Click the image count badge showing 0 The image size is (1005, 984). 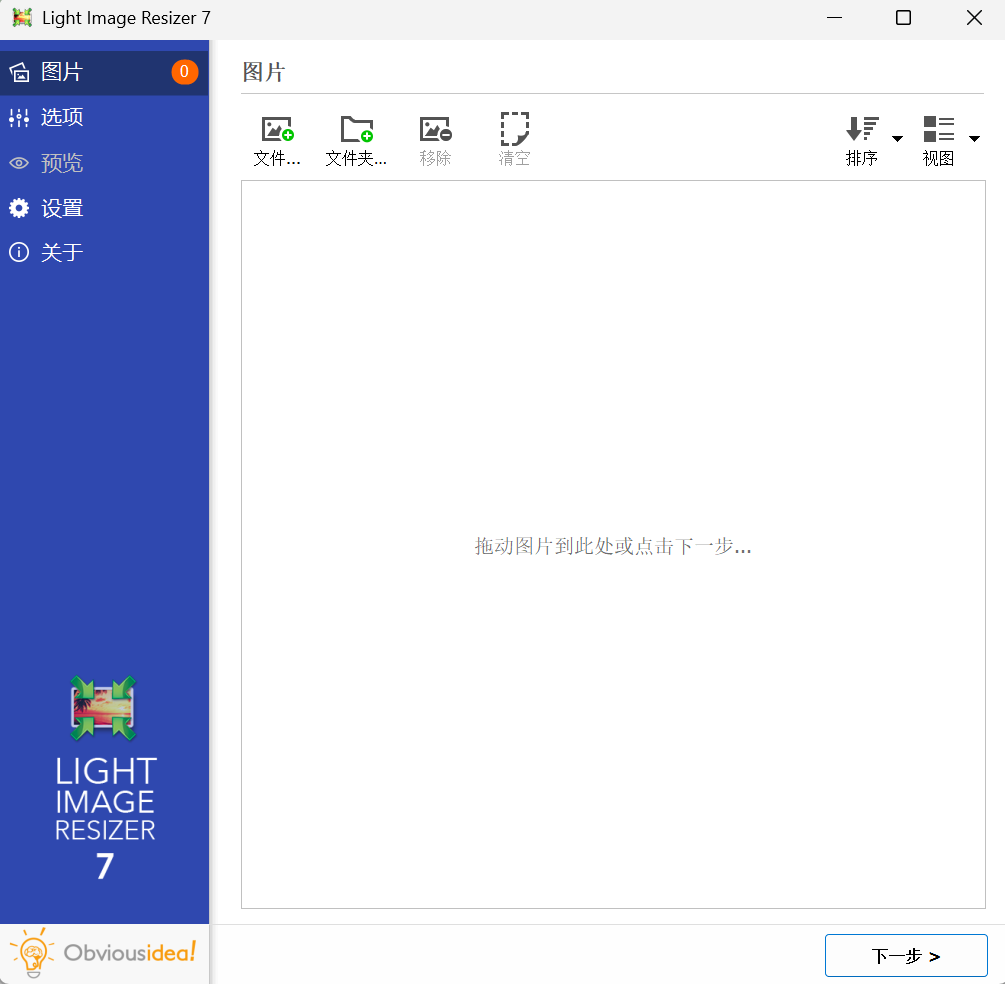184,71
